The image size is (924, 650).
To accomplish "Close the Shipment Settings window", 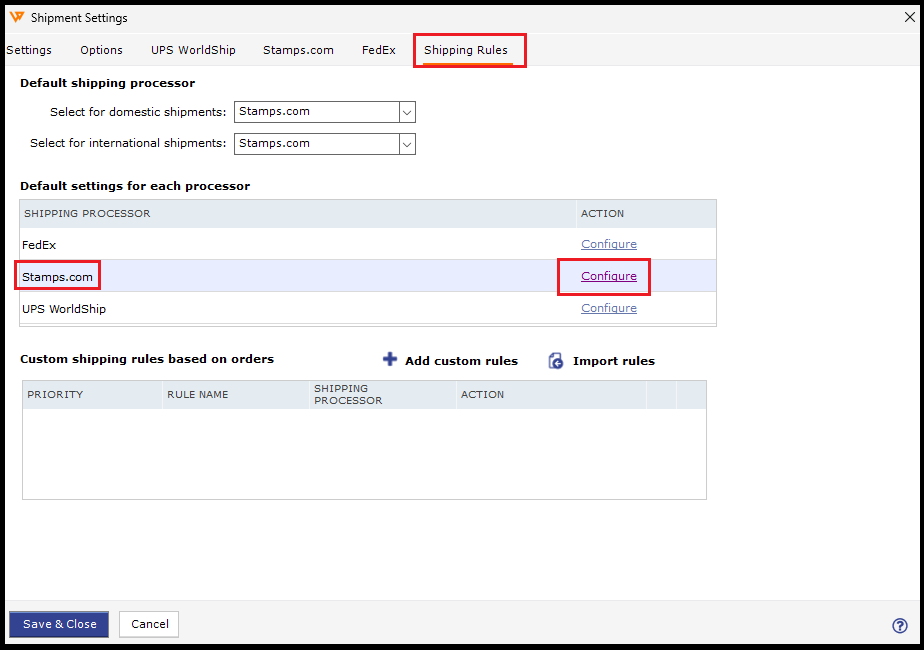I will tap(909, 17).
